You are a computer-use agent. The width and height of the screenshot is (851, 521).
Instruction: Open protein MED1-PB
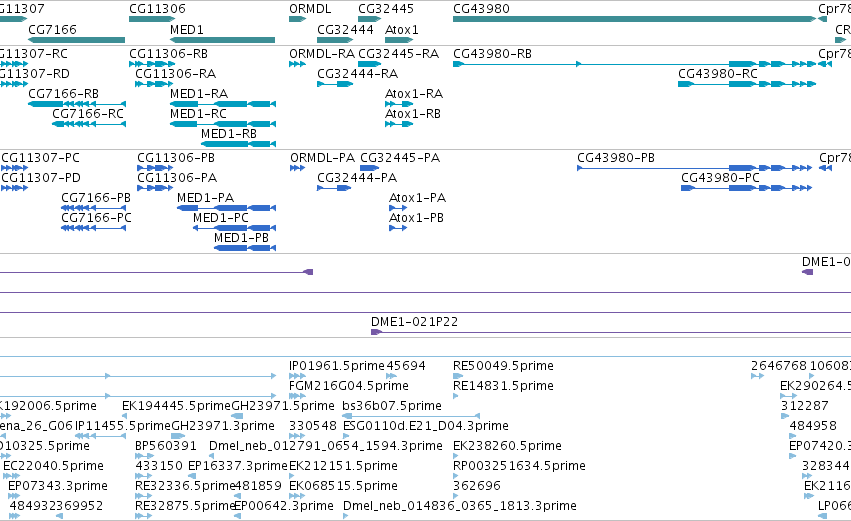pos(241,238)
